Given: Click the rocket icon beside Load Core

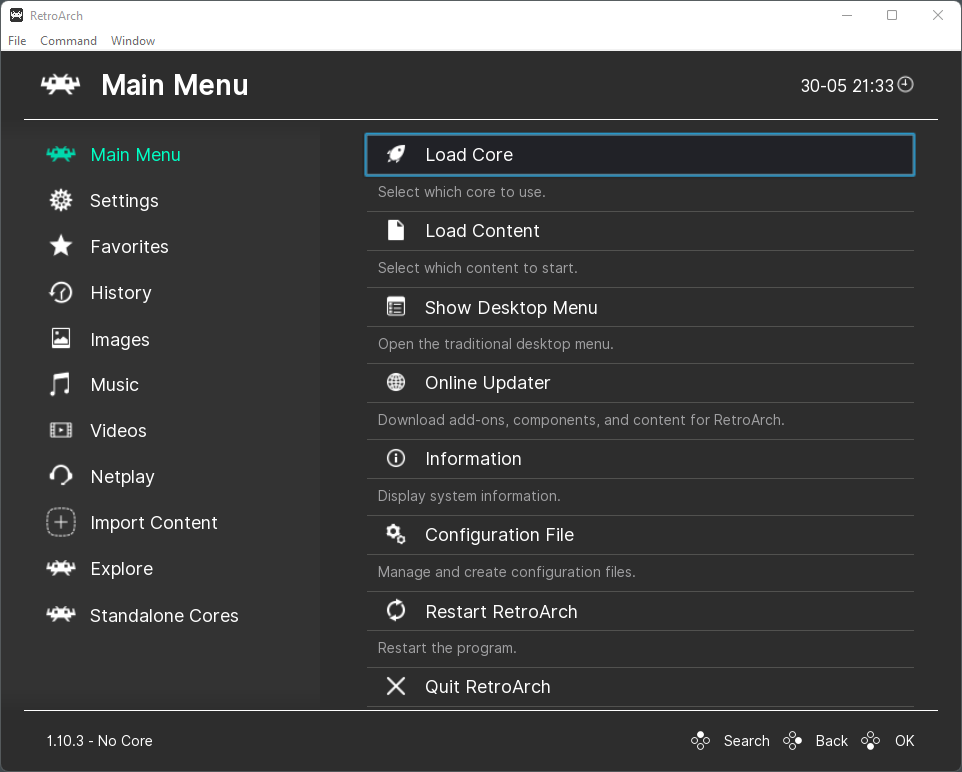Looking at the screenshot, I should coord(396,154).
